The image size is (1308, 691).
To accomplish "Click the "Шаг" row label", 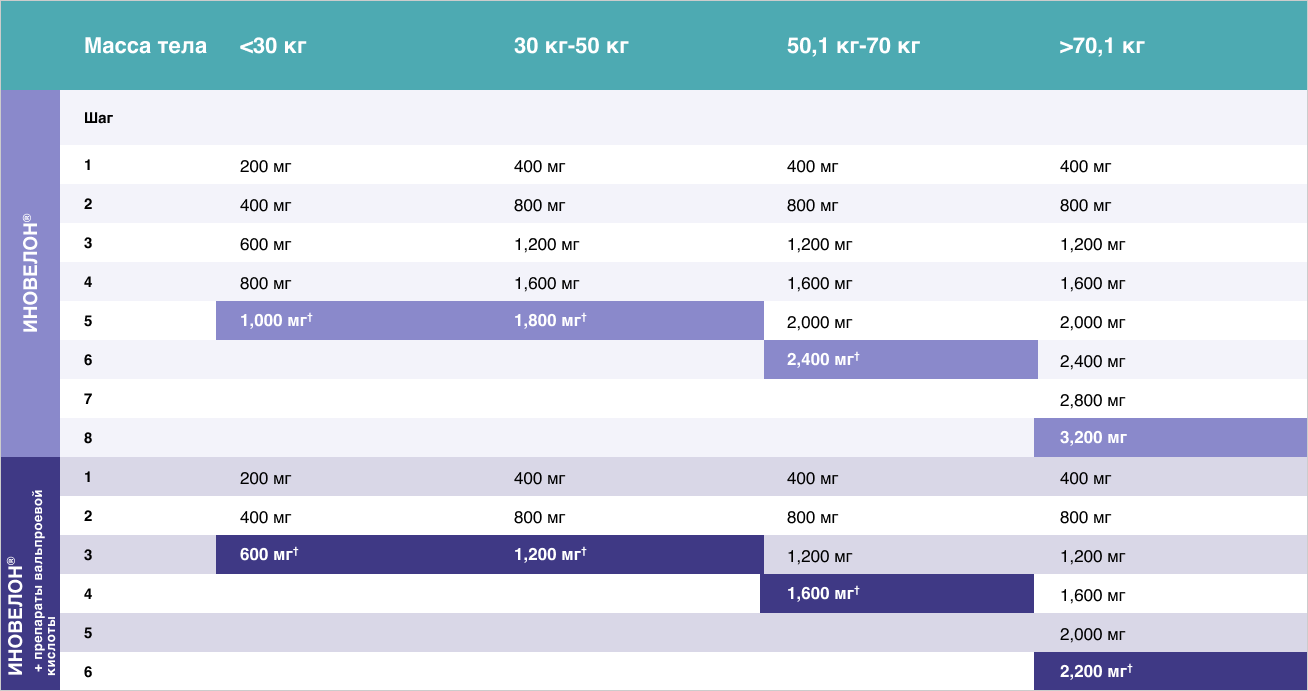I will click(99, 118).
